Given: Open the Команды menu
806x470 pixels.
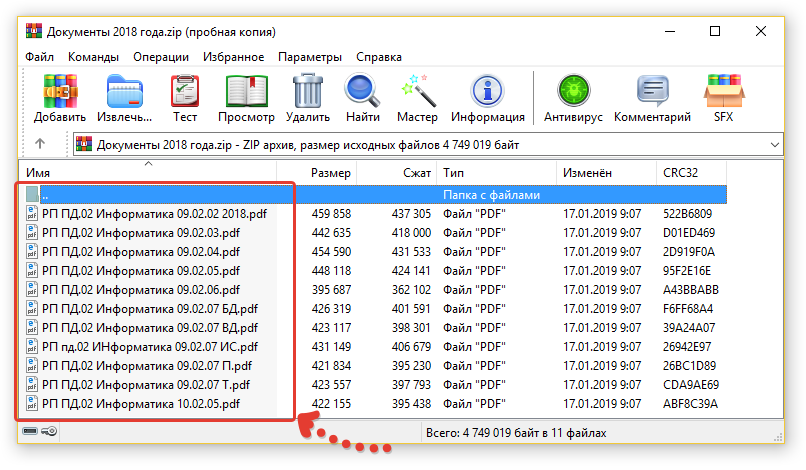Looking at the screenshot, I should click(x=94, y=57).
